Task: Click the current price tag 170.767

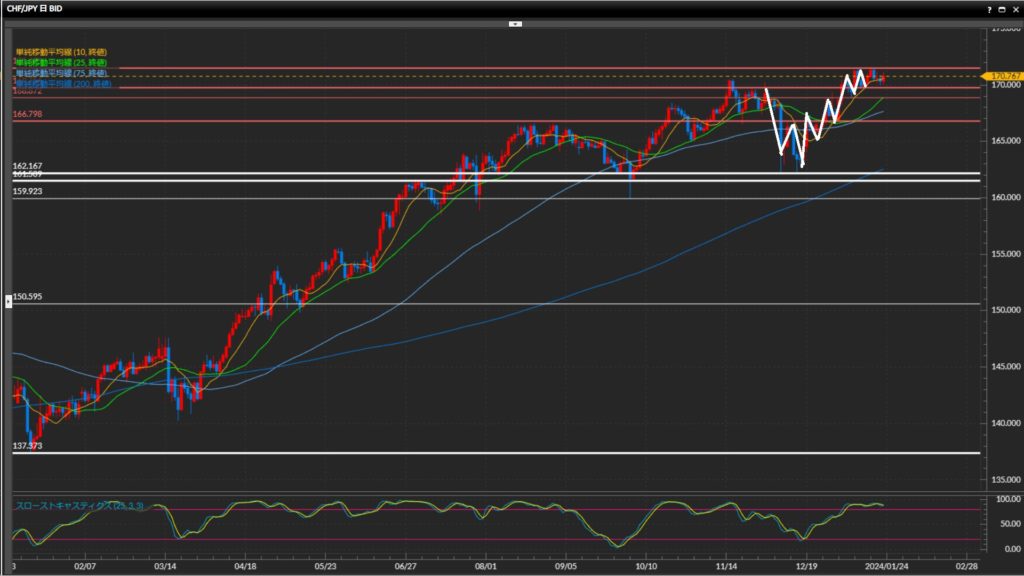Action: (1002, 76)
